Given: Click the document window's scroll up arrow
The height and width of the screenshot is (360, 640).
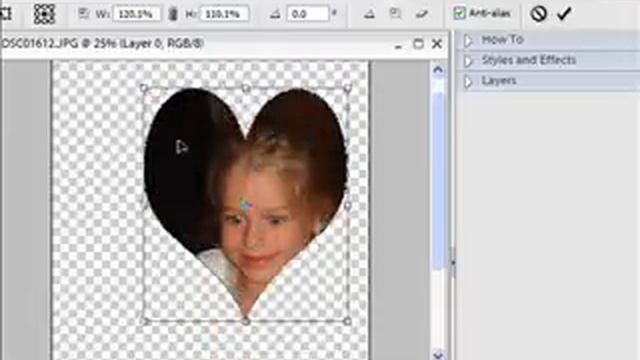Looking at the screenshot, I should pyautogui.click(x=438, y=70).
